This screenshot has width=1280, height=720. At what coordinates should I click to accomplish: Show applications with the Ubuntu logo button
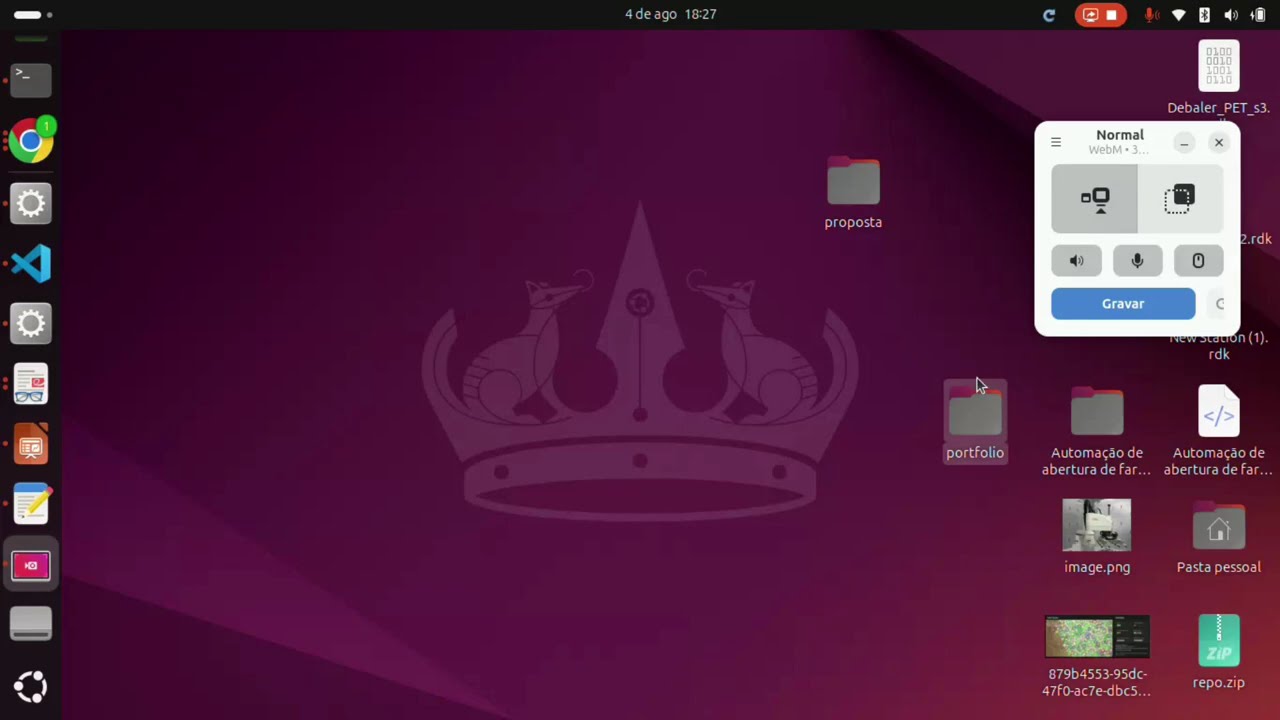[x=31, y=687]
